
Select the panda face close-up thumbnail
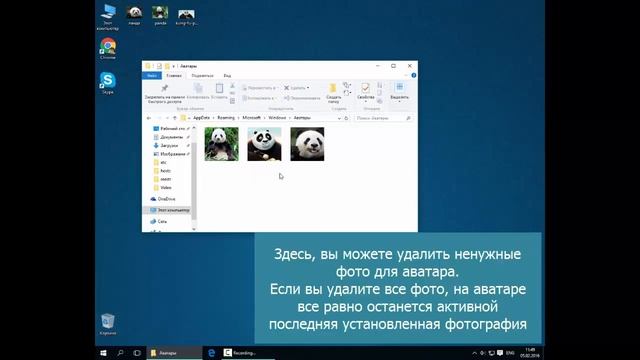coord(307,144)
